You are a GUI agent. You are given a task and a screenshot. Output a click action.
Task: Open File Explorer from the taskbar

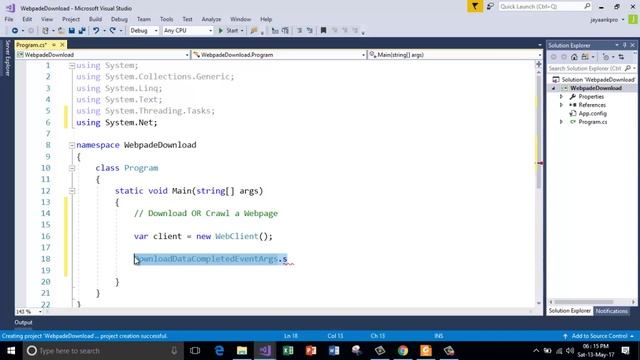click(x=242, y=351)
